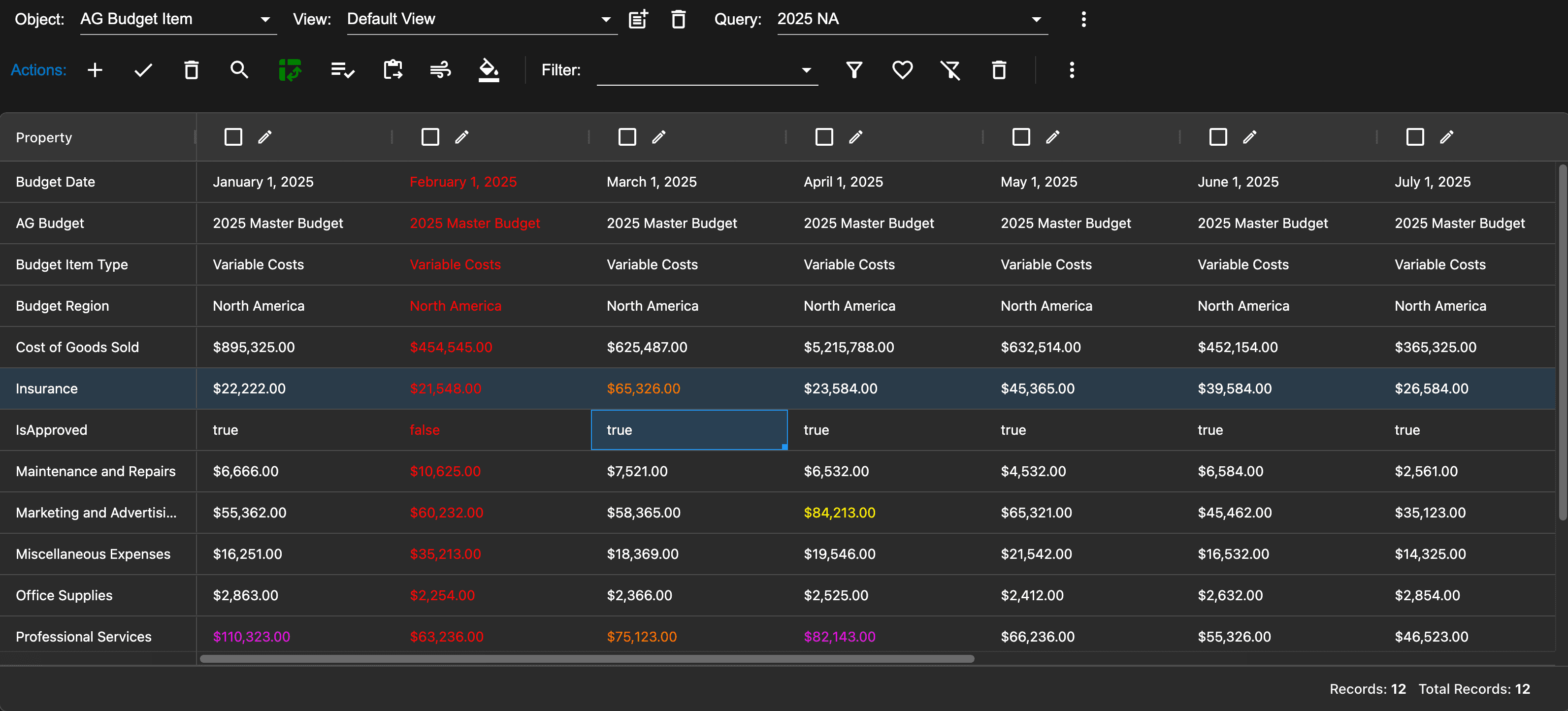
Task: Click the save view icon next to Default View
Action: tap(638, 20)
